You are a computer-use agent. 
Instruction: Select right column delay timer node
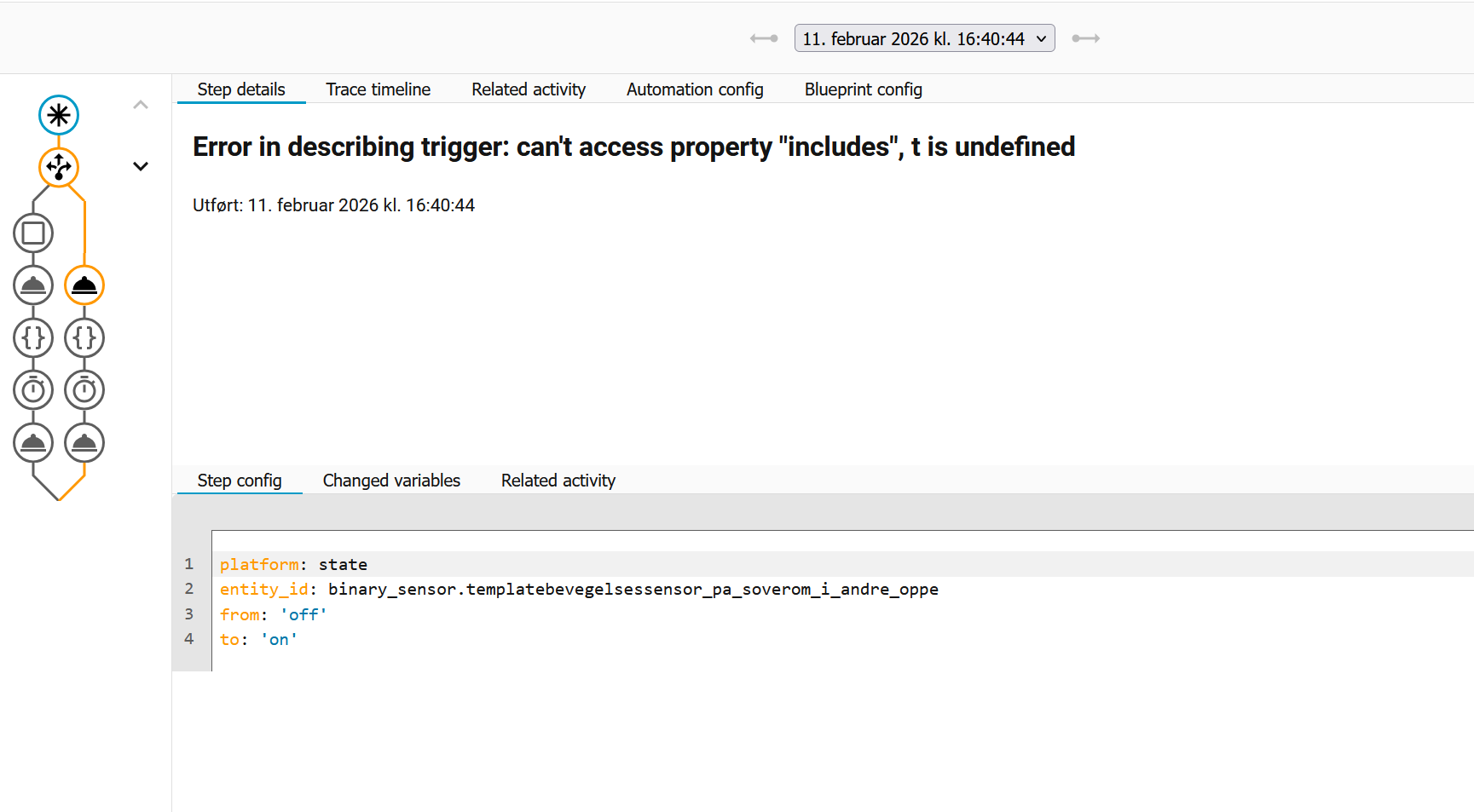[84, 390]
